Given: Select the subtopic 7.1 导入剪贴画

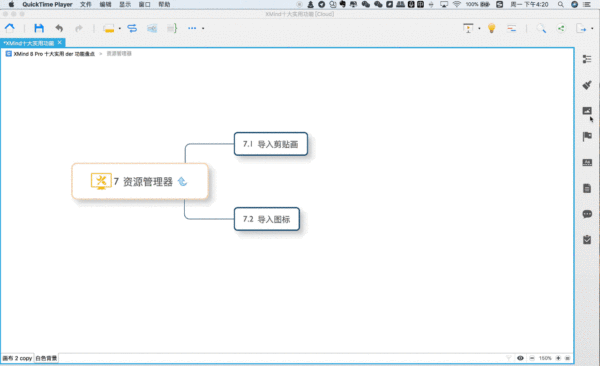Looking at the screenshot, I should click(x=271, y=144).
